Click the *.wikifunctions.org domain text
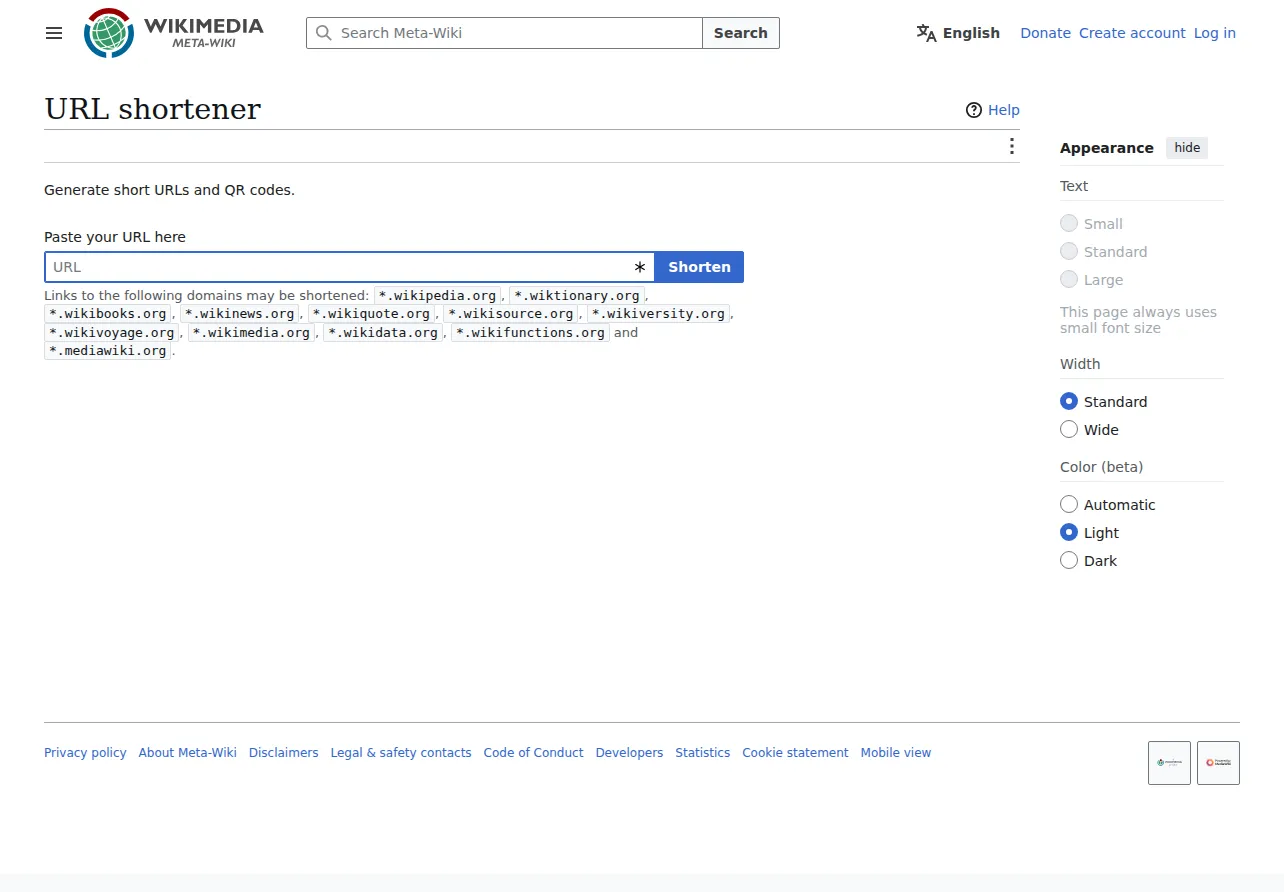This screenshot has height=892, width=1284. (531, 333)
